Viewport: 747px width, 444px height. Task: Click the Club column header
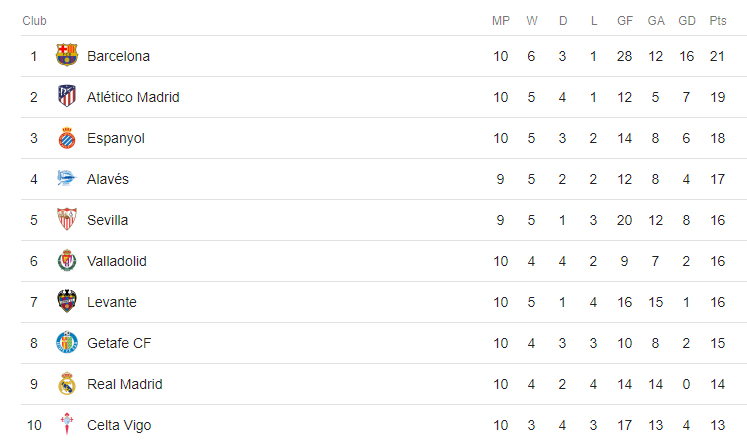[x=34, y=21]
